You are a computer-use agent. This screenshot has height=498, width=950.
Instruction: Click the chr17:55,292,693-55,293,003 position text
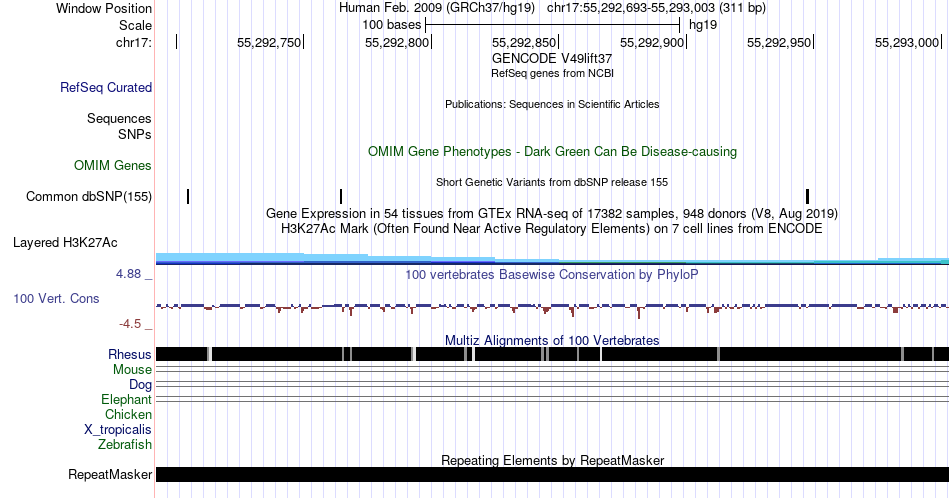point(656,8)
